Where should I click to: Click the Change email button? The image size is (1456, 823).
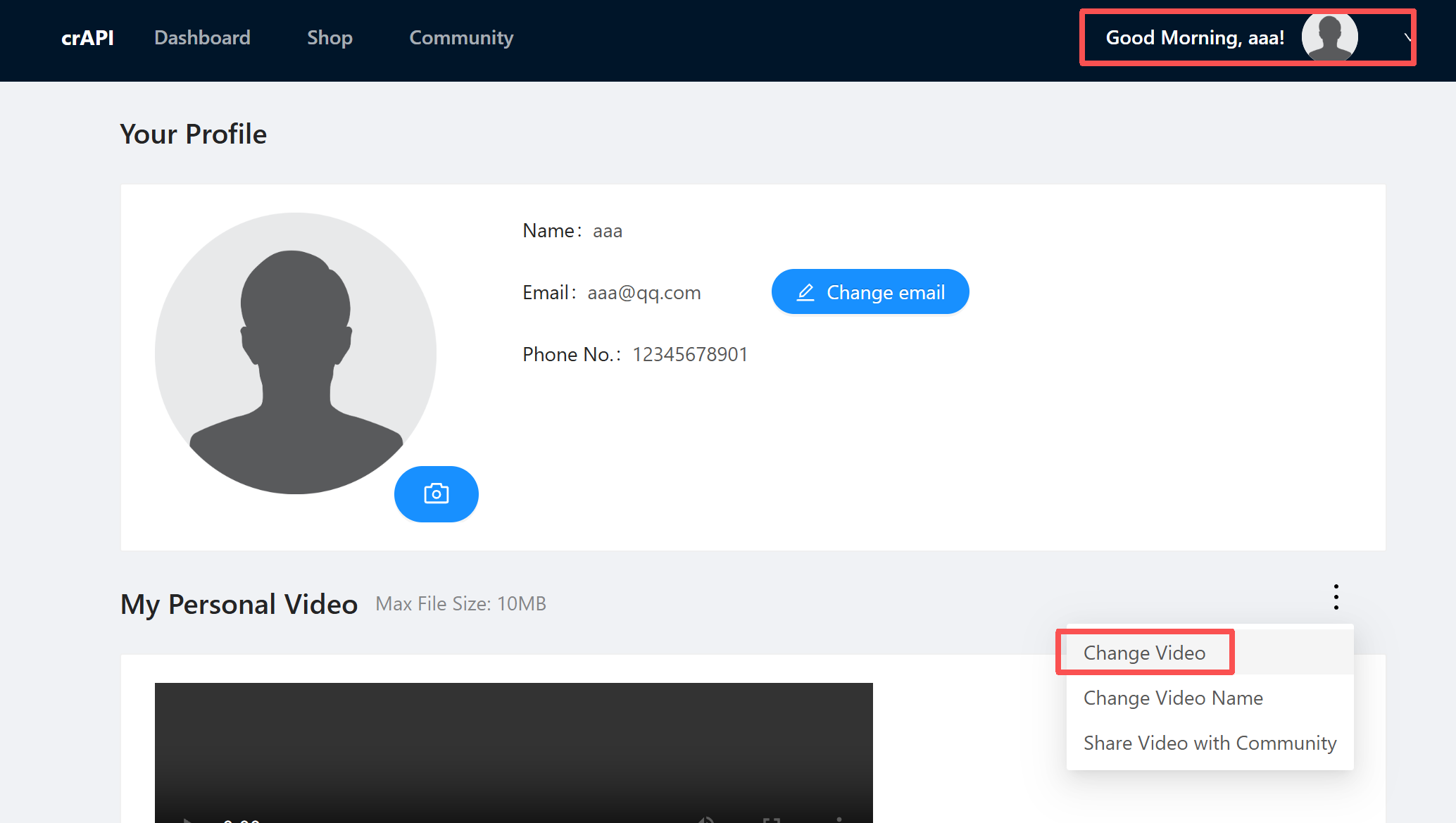pyautogui.click(x=870, y=291)
